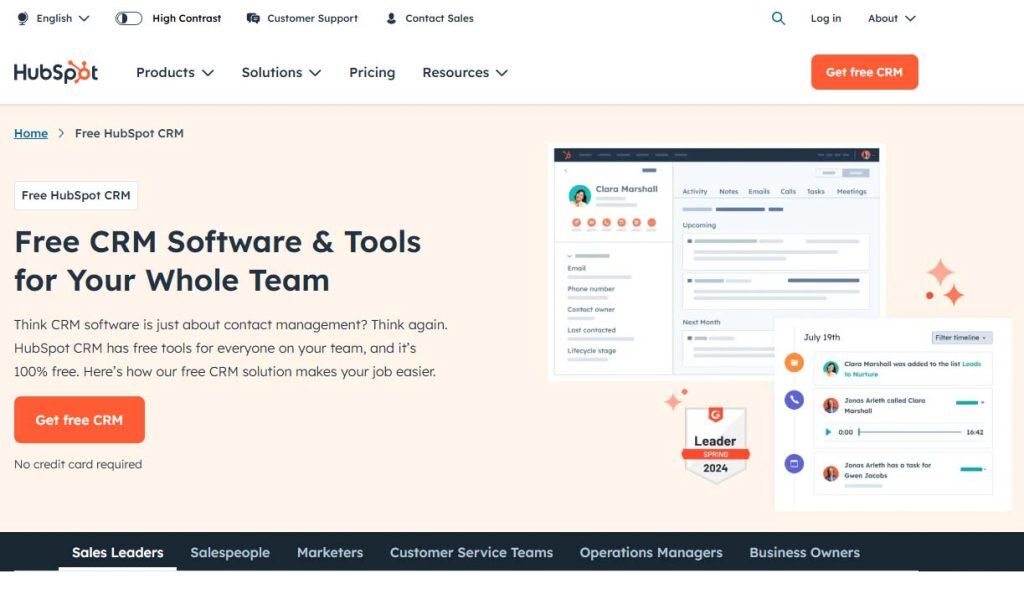
Task: Click the call recording progress slider
Action: (910, 432)
